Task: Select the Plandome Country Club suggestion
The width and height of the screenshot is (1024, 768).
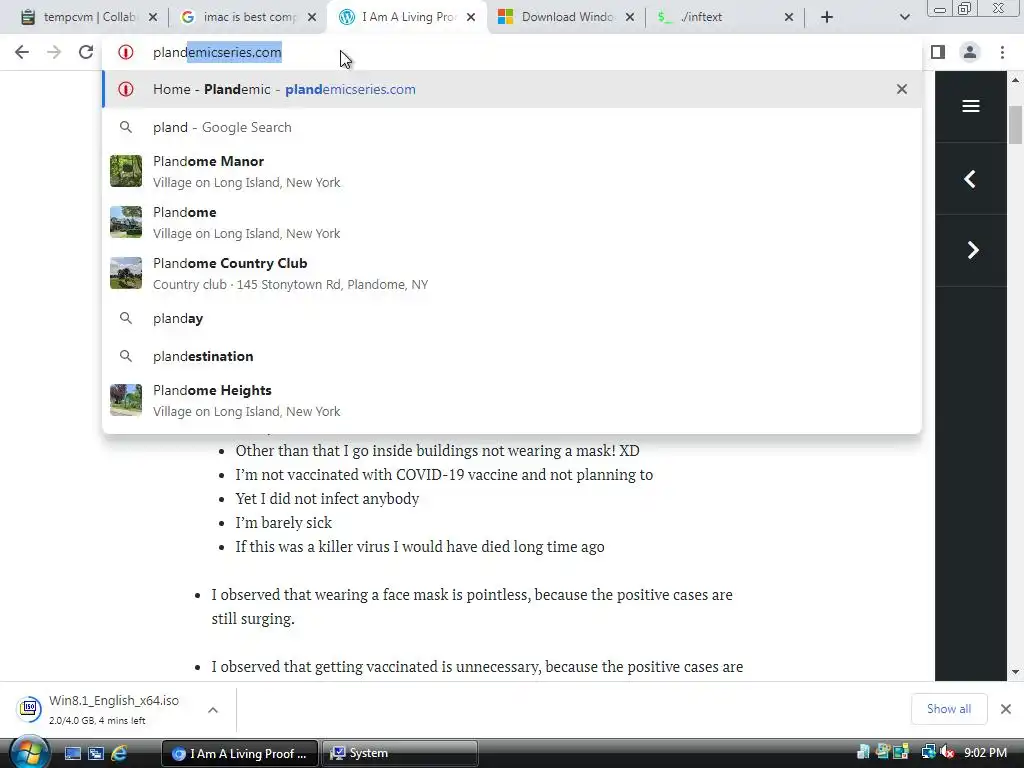Action: (512, 273)
